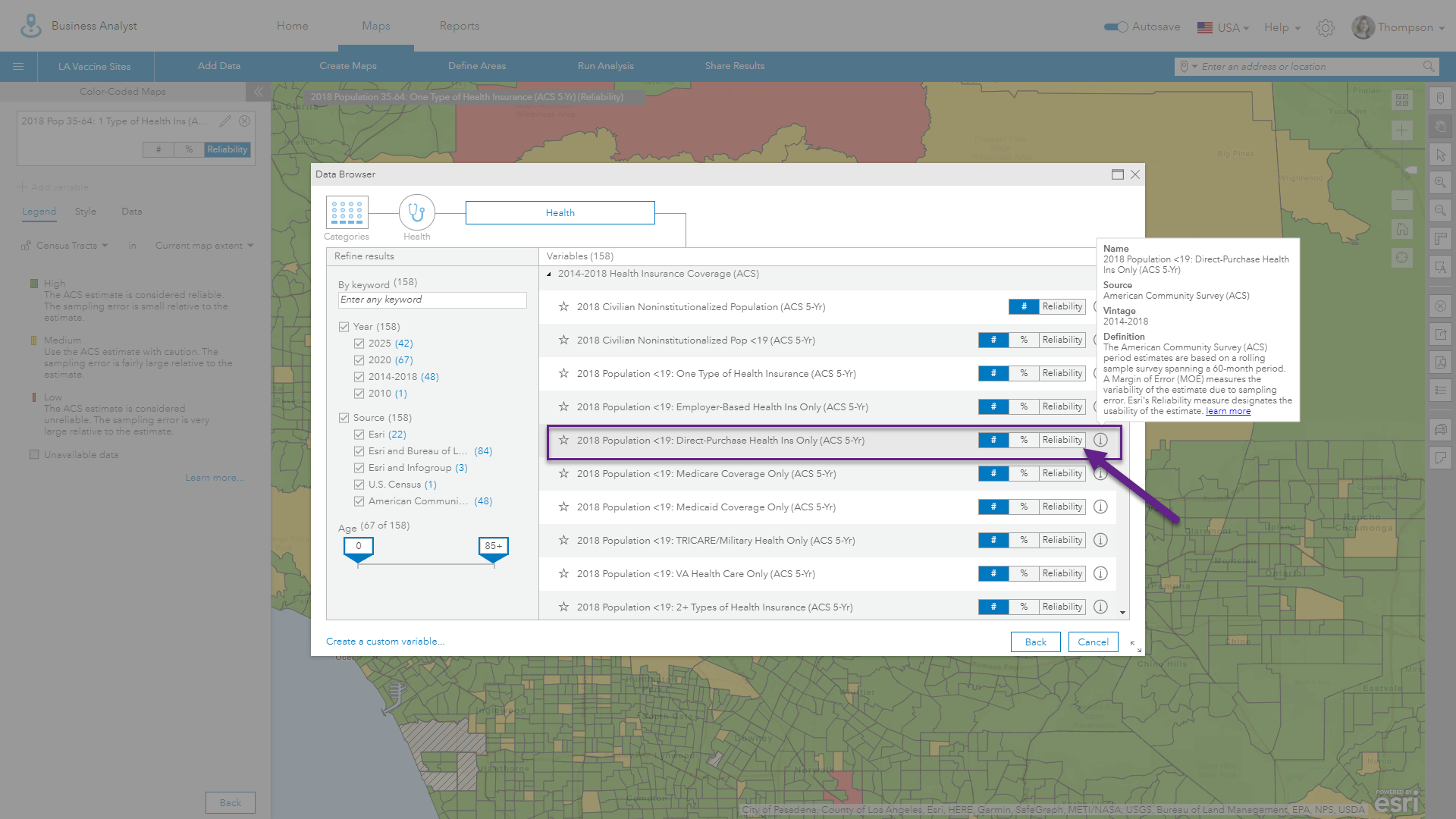Open the Help dropdown menu
Screen dimensions: 1456x819
1282,28
